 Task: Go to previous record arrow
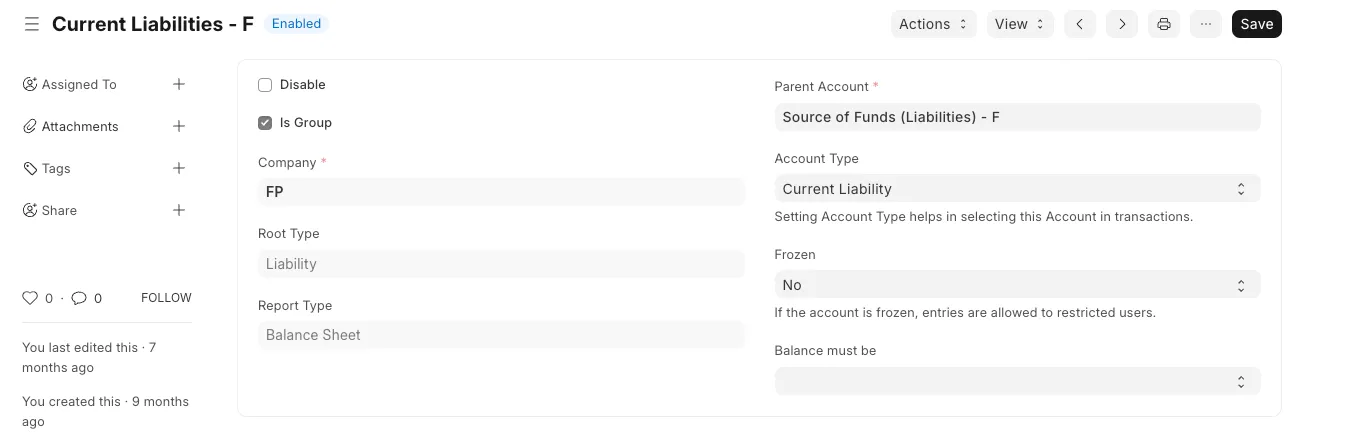(x=1080, y=24)
